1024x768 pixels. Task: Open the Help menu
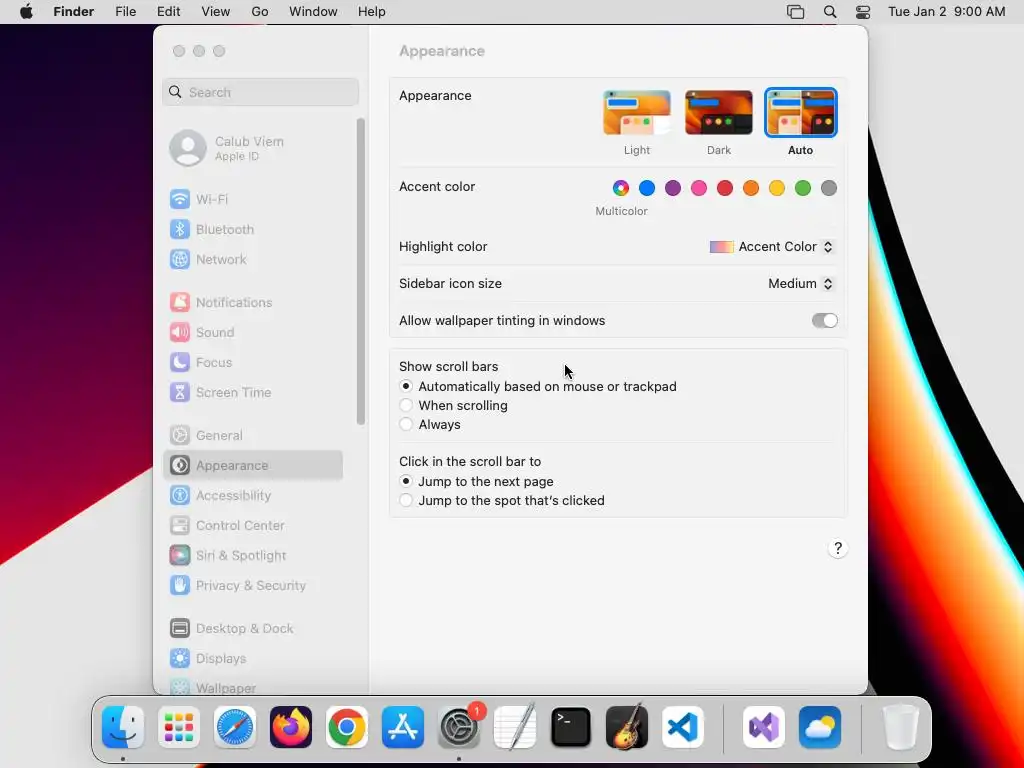point(372,12)
